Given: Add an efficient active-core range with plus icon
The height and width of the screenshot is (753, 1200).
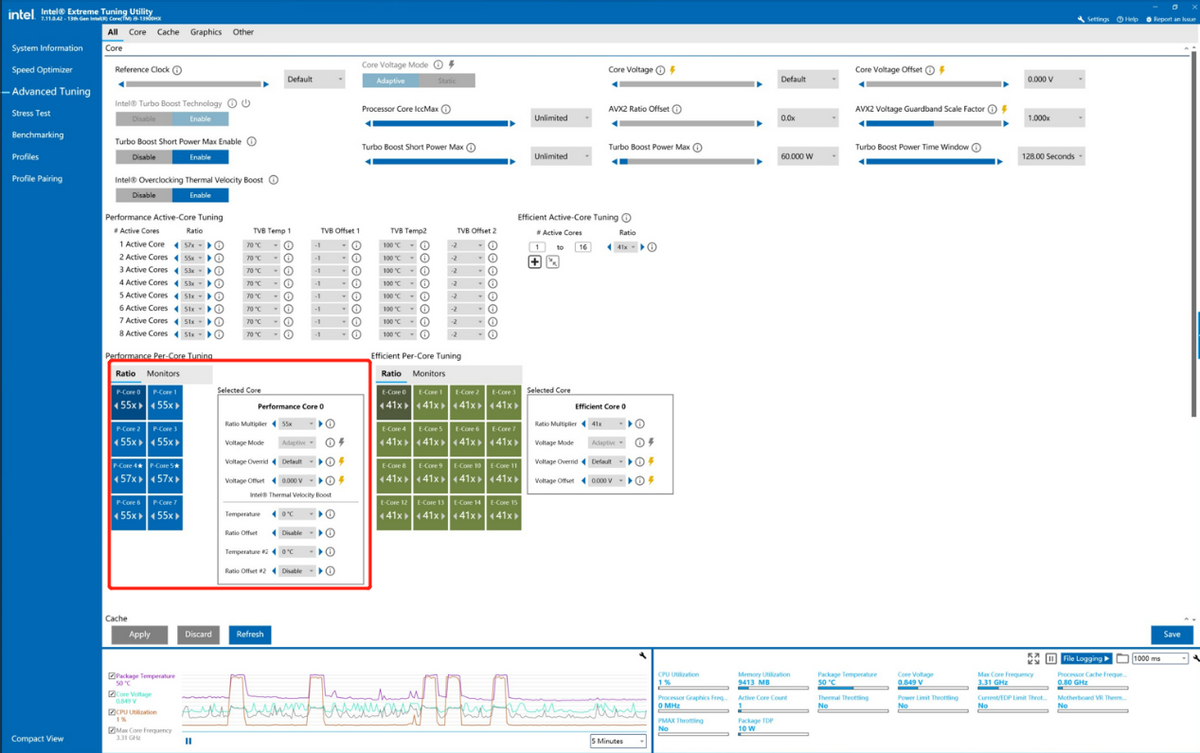Looking at the screenshot, I should (x=535, y=262).
